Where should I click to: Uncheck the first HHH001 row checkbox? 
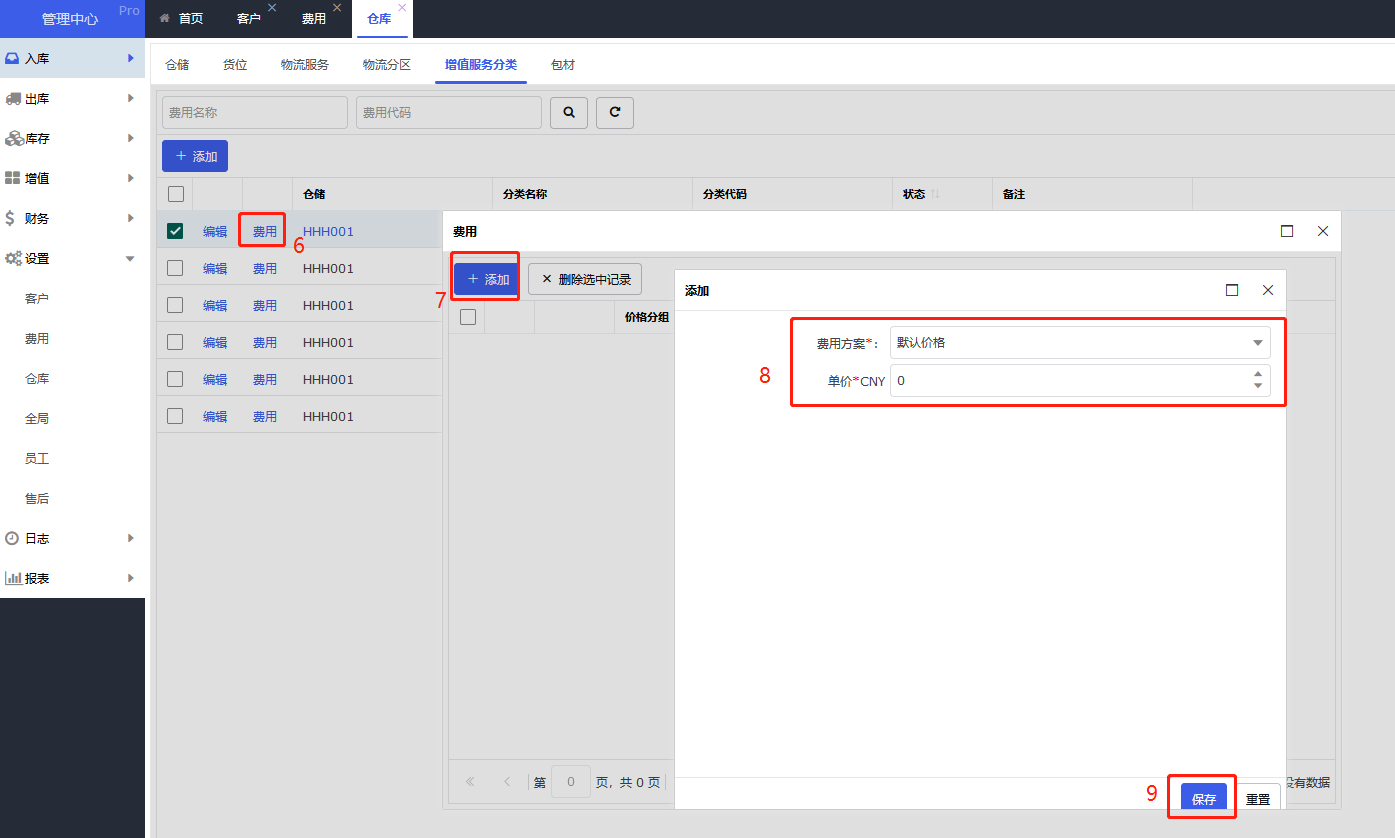coord(175,231)
